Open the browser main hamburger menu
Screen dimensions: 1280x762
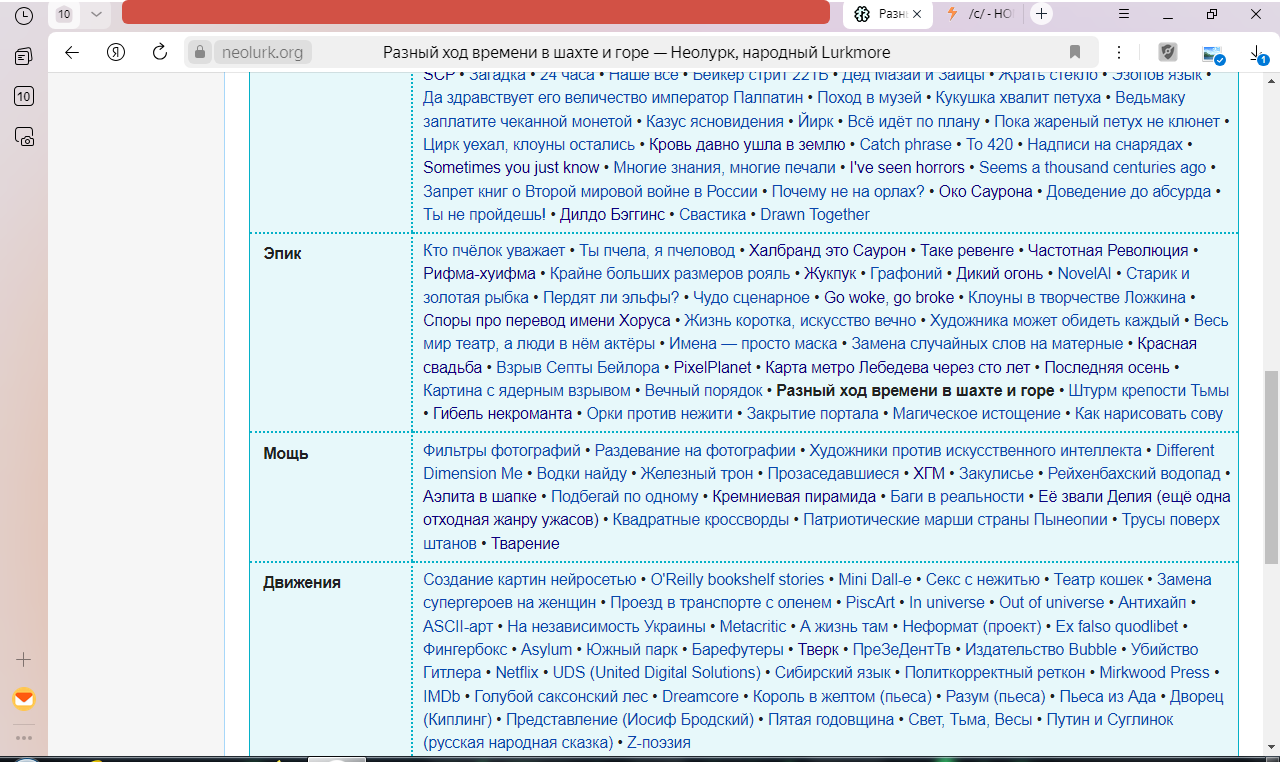point(1124,14)
